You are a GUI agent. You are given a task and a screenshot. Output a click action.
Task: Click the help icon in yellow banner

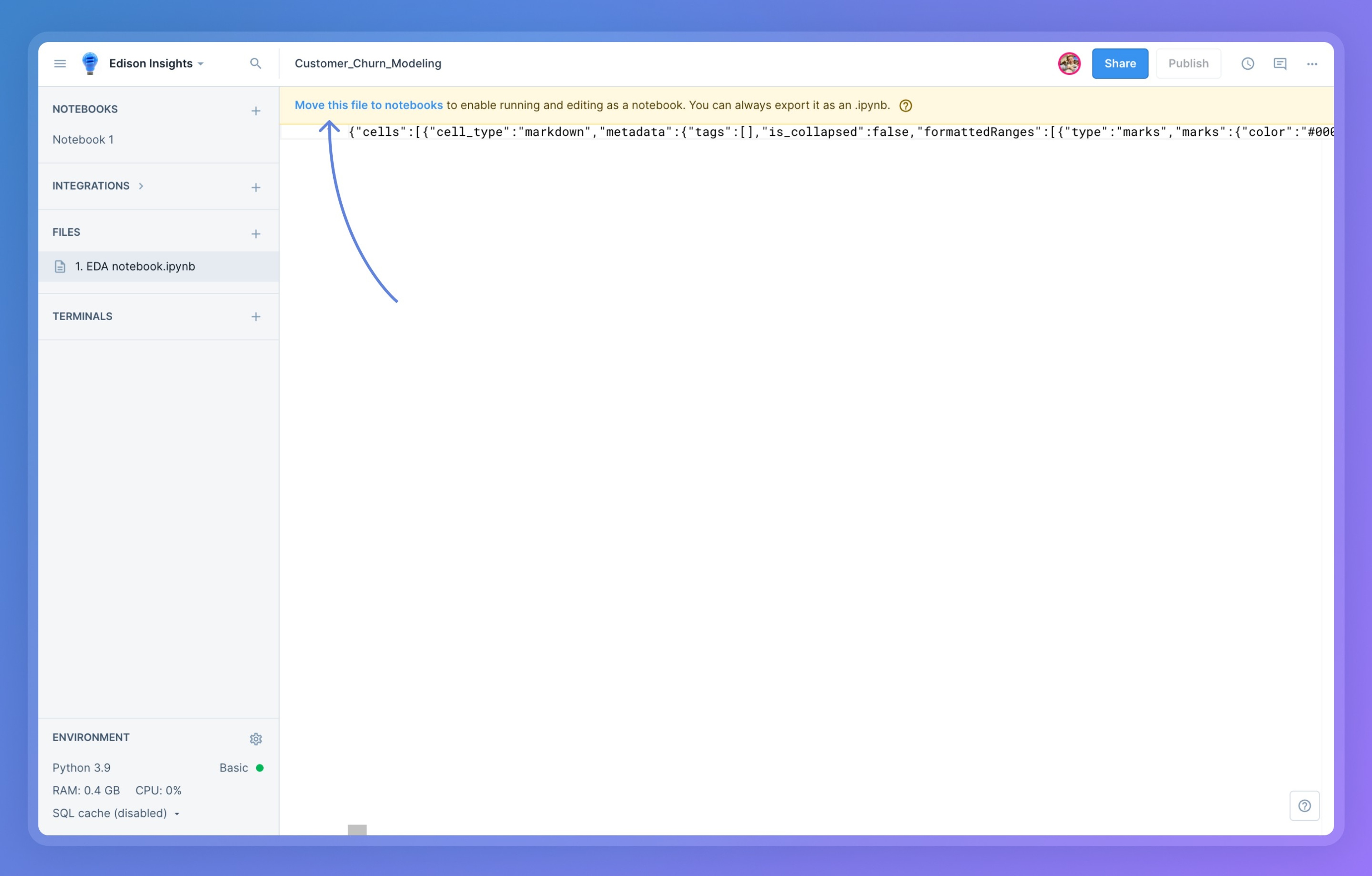(905, 105)
